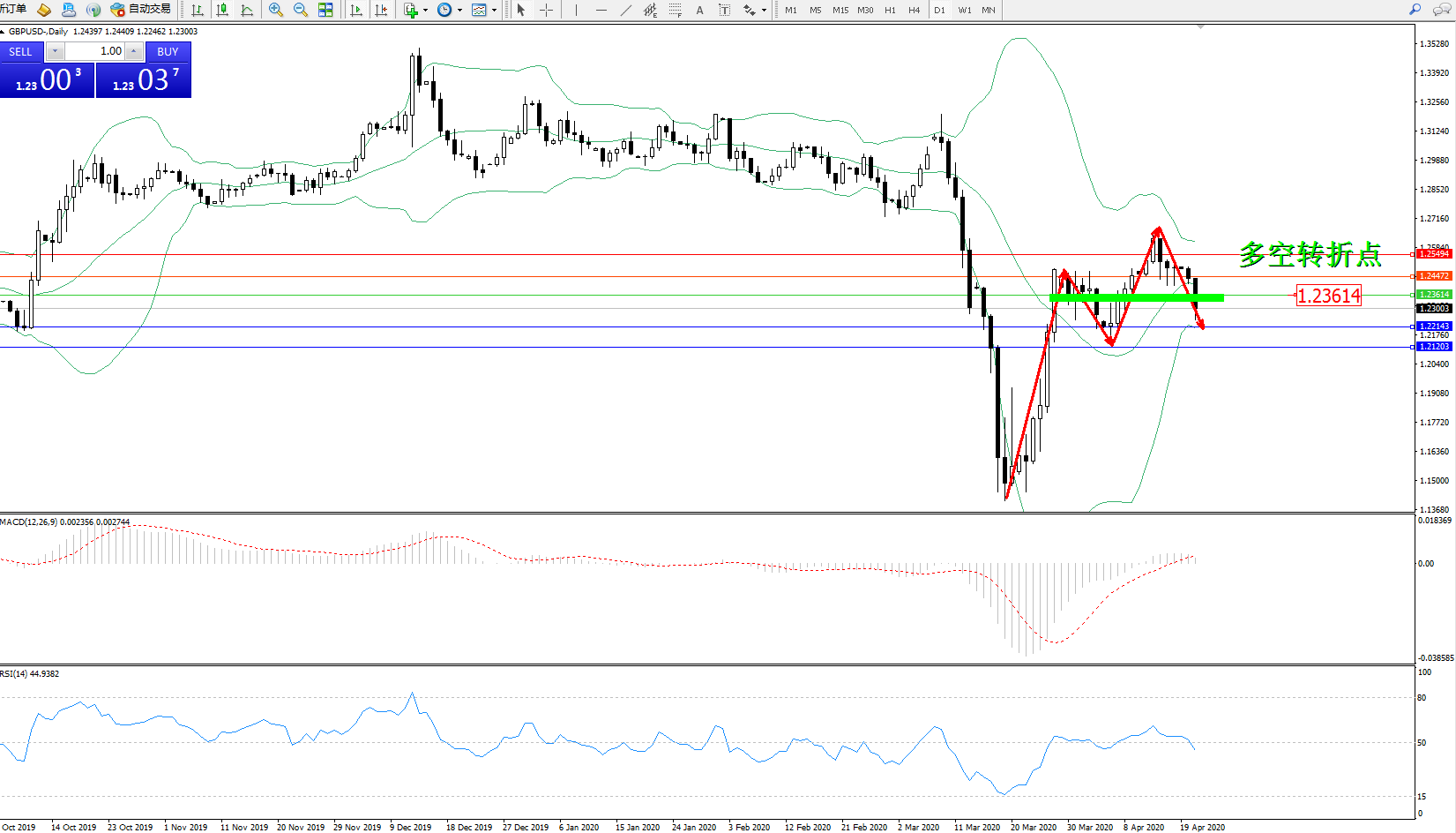Toggle the chart auto scroll button
The width and height of the screenshot is (1456, 833).
(356, 10)
